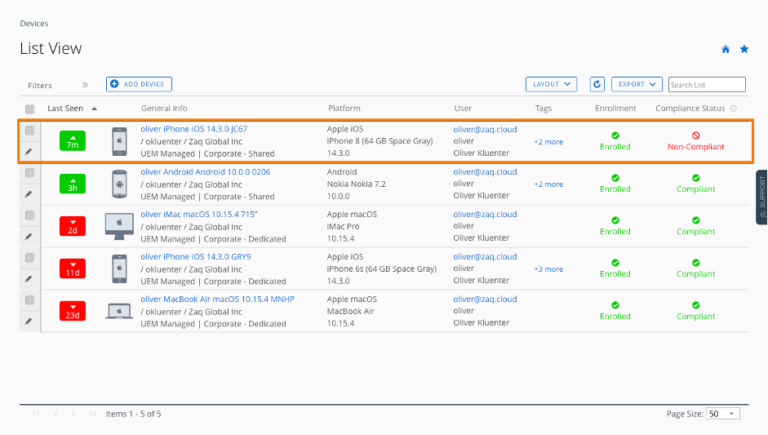Click the Enrolled check icon in iPhone 8 row
Screen dimensions: 768x435
coord(615,135)
